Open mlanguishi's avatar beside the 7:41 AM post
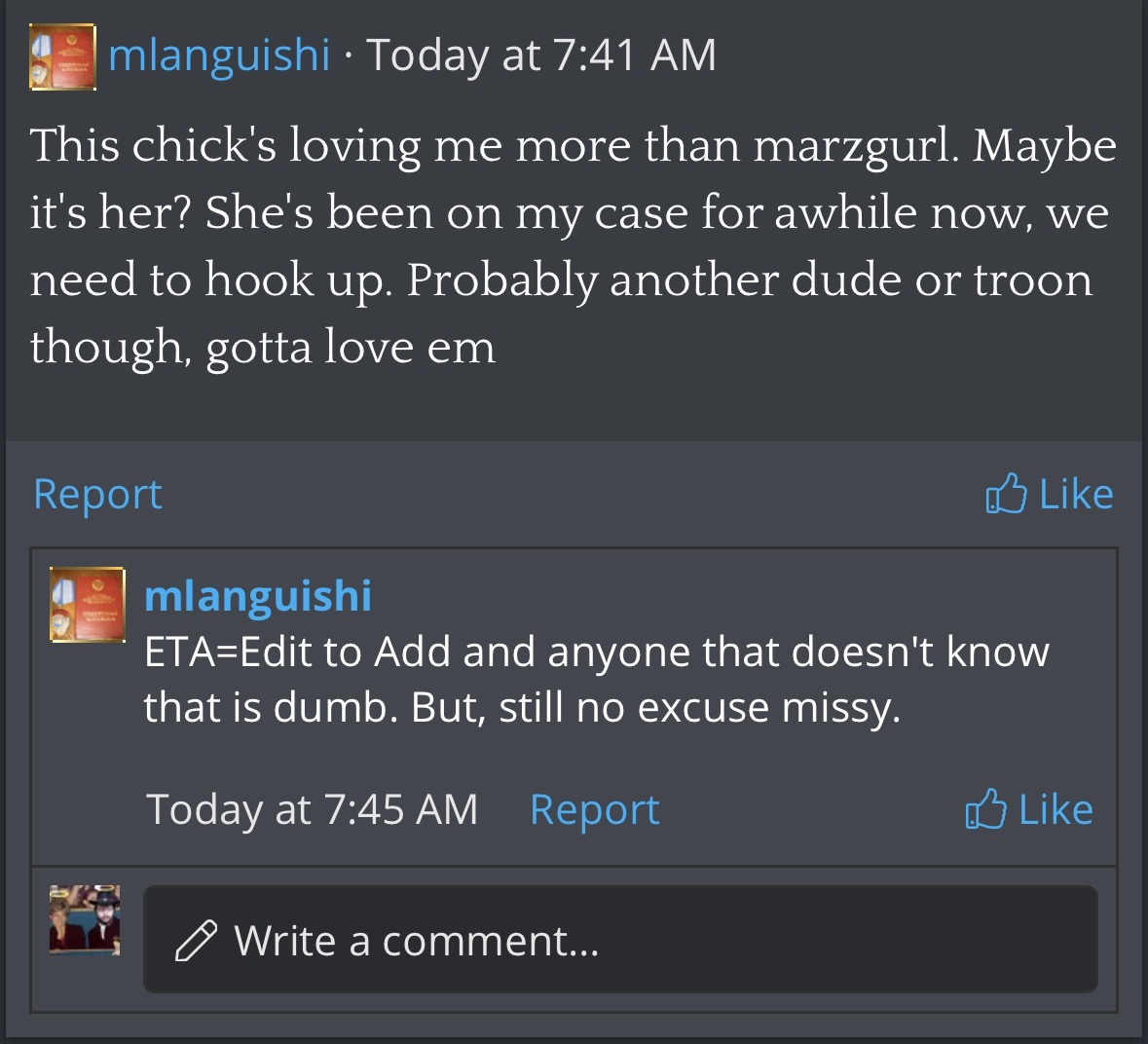The image size is (1148, 1044). 62,56
